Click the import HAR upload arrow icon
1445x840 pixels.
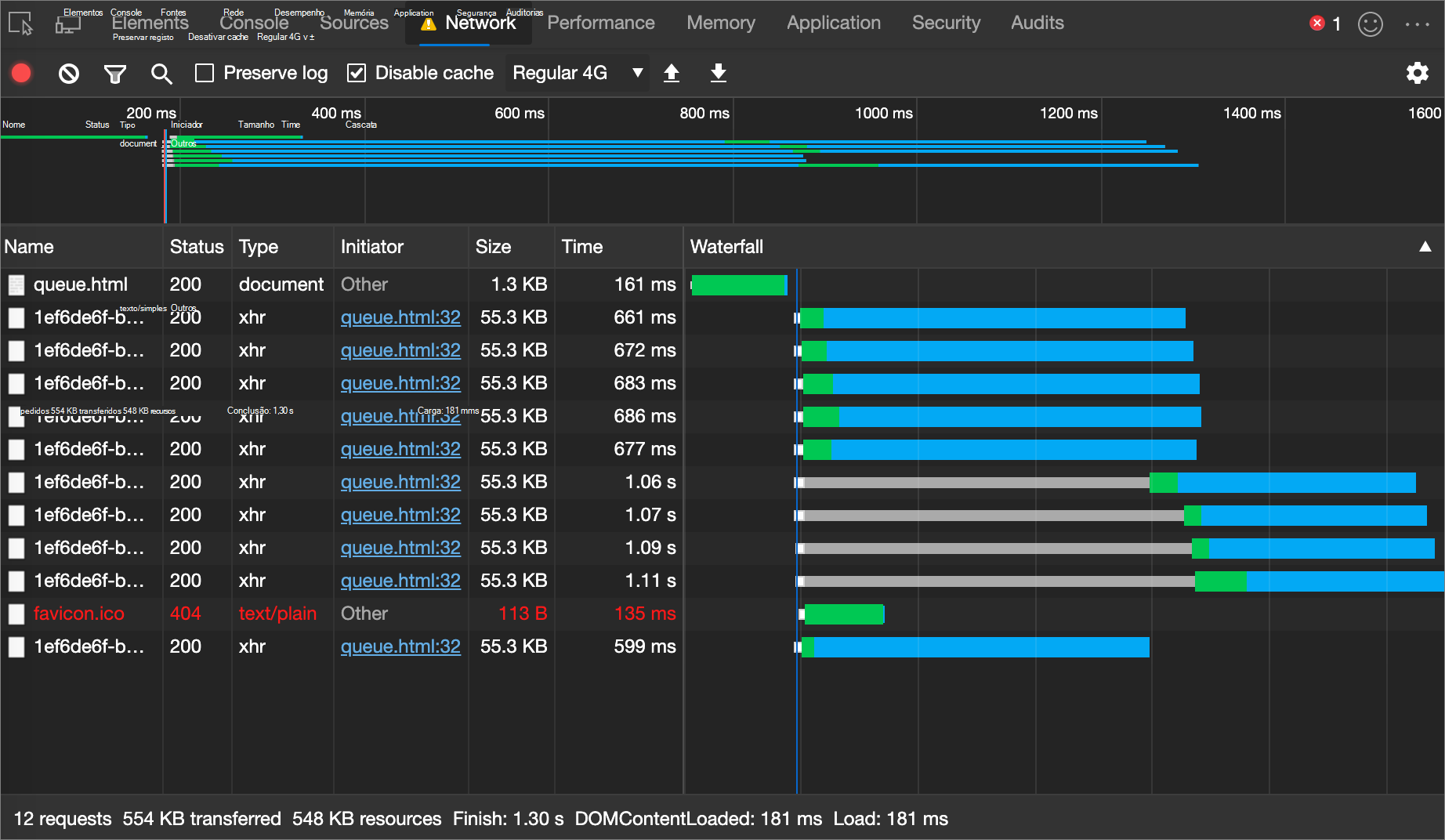(x=672, y=73)
